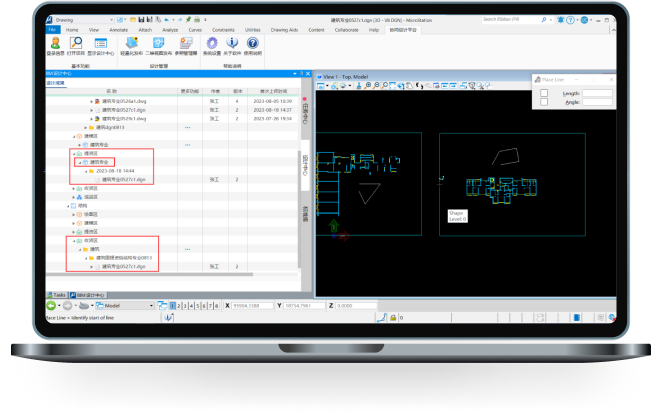Click the Tasks tab at bottom left
The image size is (663, 414).
[x=57, y=295]
